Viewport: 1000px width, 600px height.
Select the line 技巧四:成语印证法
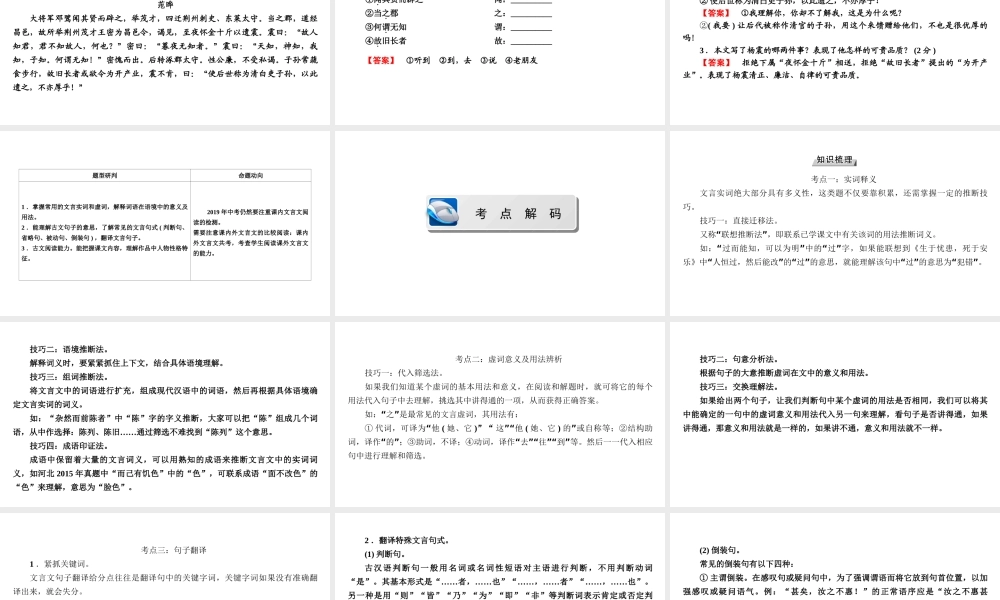(x=70, y=446)
